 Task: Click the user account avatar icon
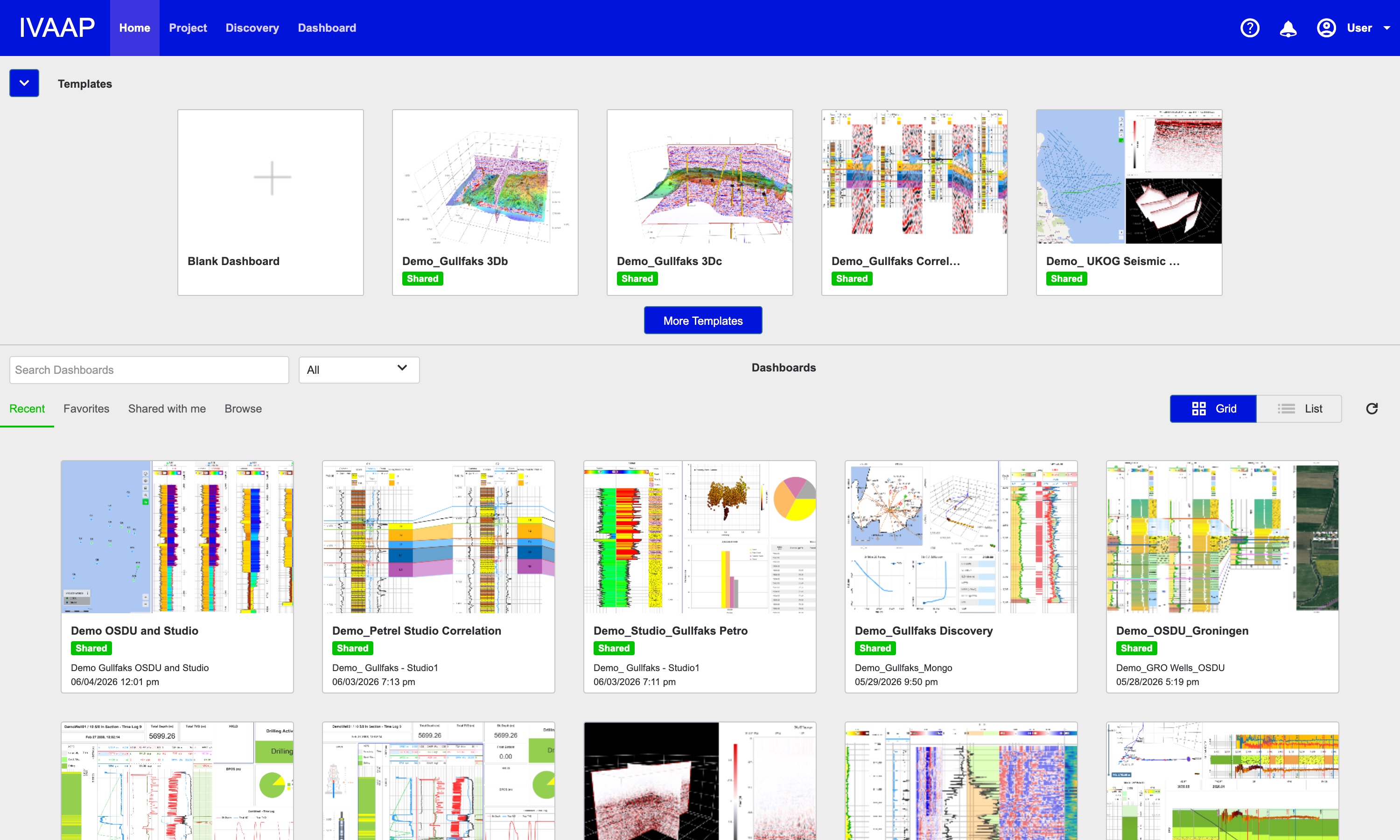(x=1326, y=28)
